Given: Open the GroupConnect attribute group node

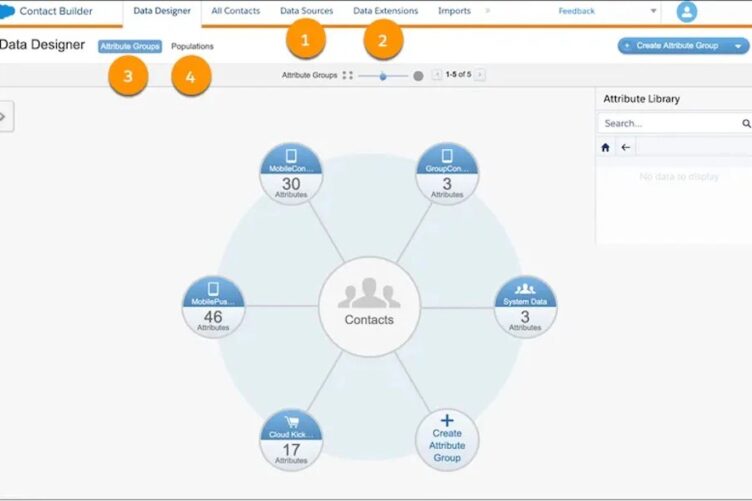Looking at the screenshot, I should coord(446,174).
